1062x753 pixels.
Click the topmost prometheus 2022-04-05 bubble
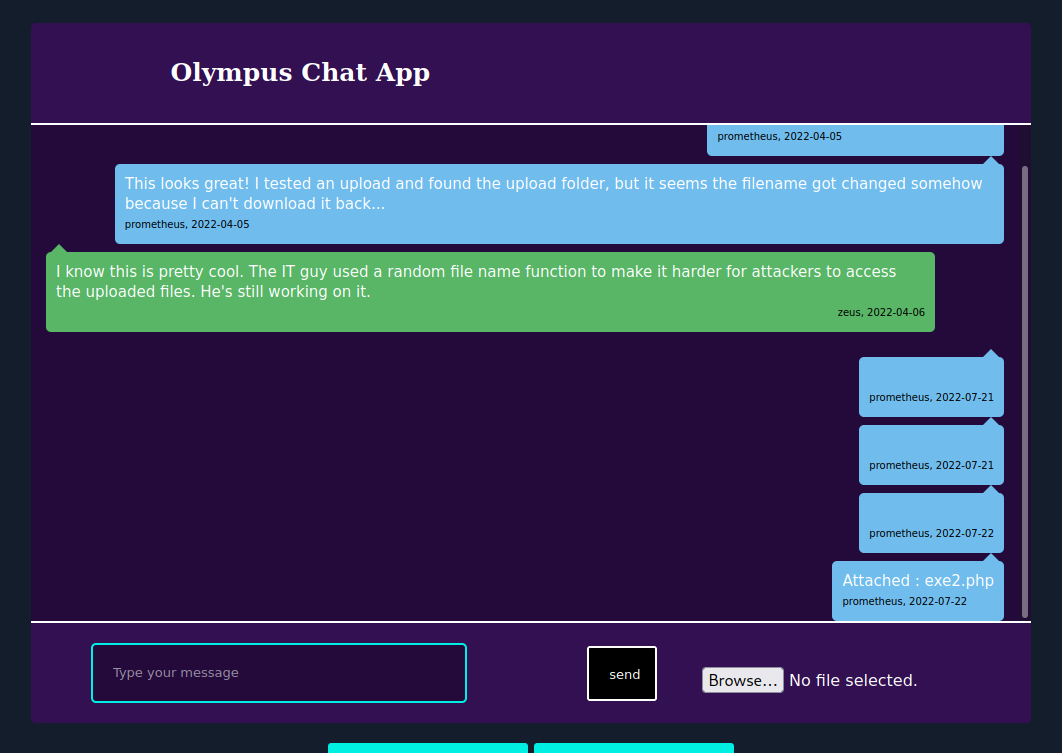855,140
